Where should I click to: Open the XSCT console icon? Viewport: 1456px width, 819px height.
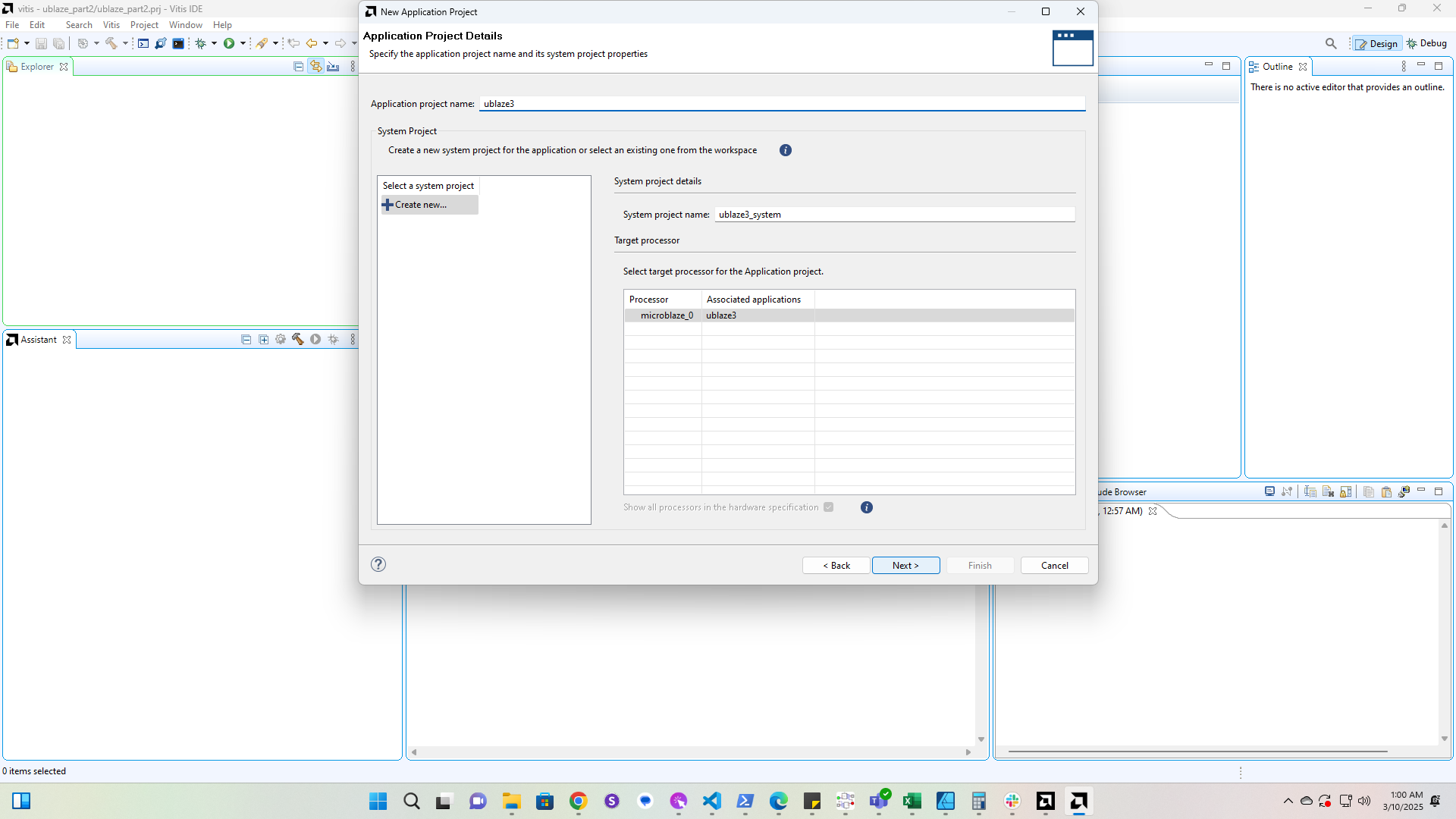click(x=143, y=44)
